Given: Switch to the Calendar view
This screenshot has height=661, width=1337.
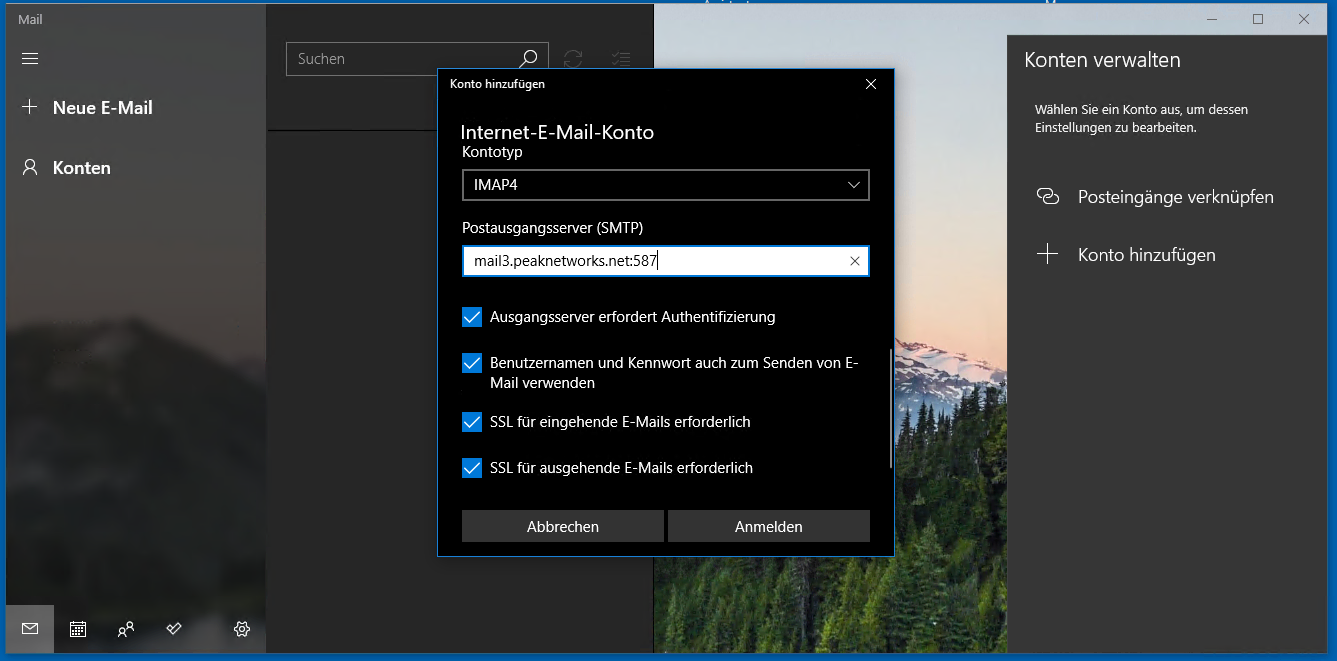Looking at the screenshot, I should 77,629.
